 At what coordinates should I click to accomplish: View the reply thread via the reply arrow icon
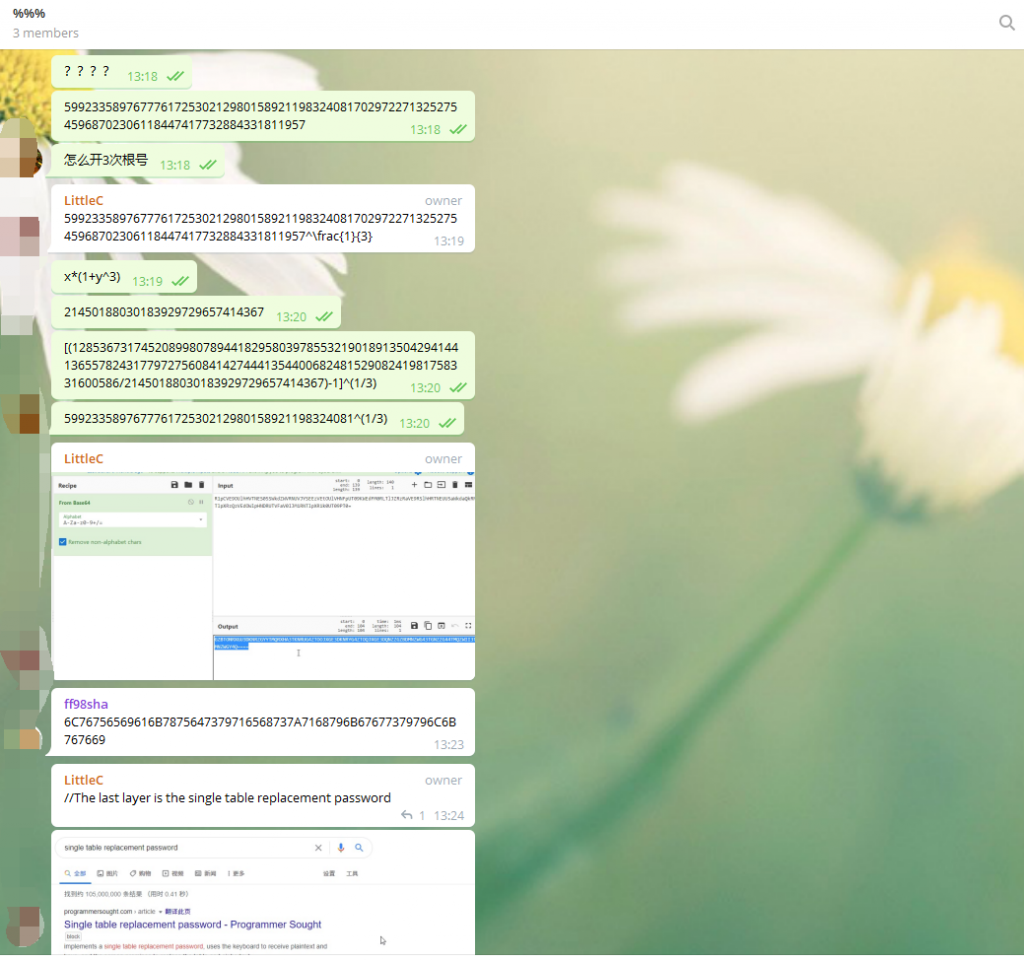point(406,815)
